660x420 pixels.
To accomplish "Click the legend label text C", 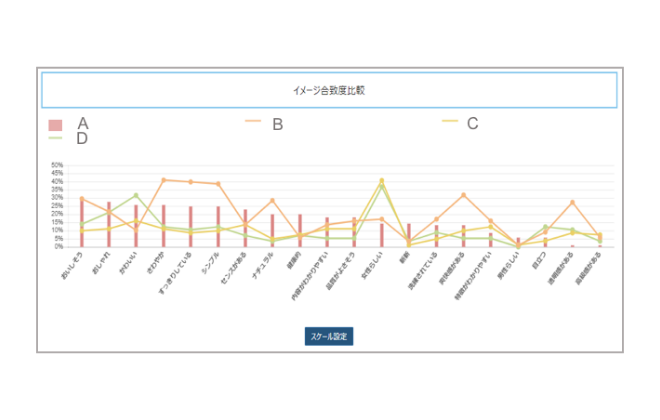I will [x=472, y=124].
